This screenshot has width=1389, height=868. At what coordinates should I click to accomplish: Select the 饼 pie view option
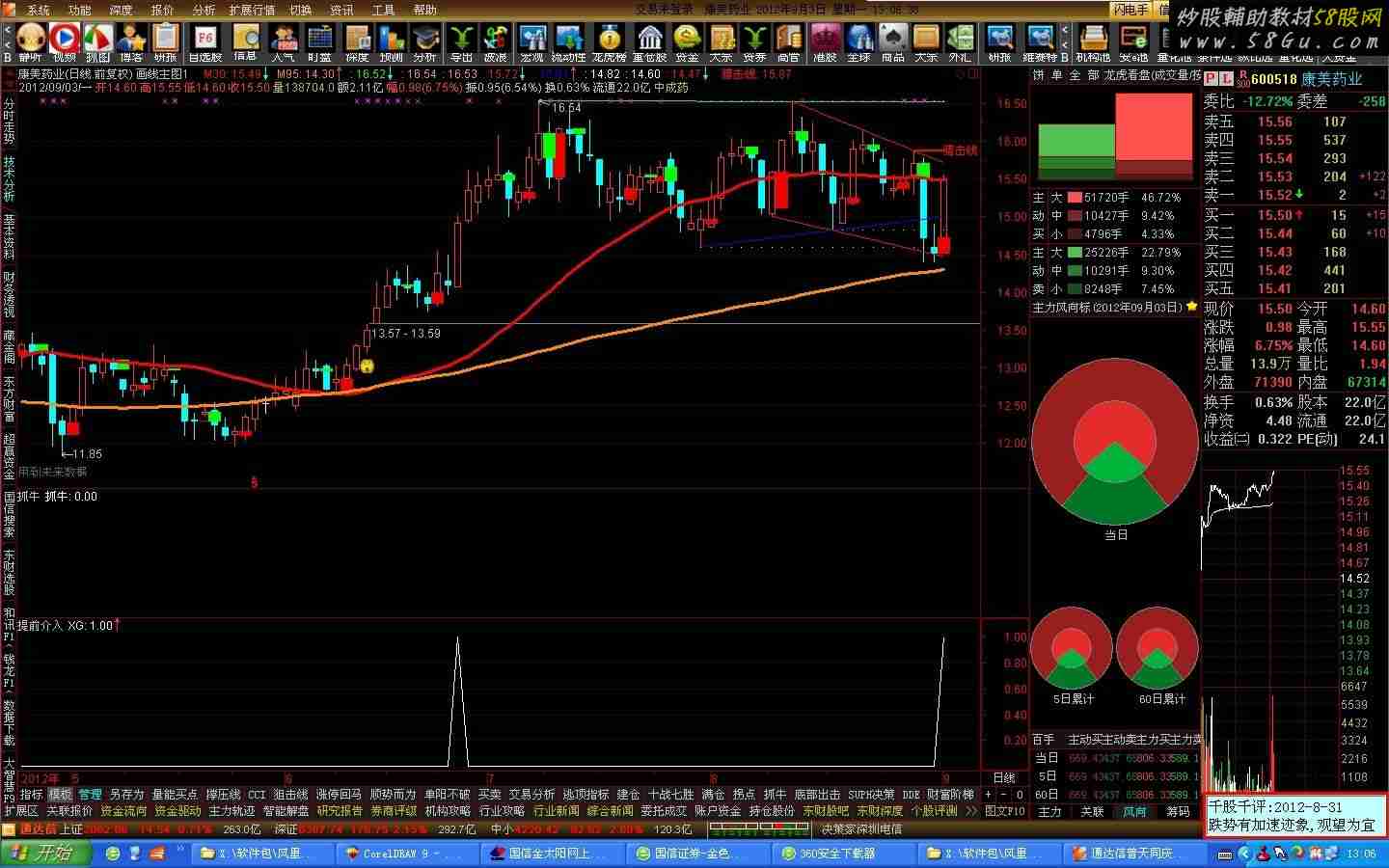click(x=1038, y=74)
